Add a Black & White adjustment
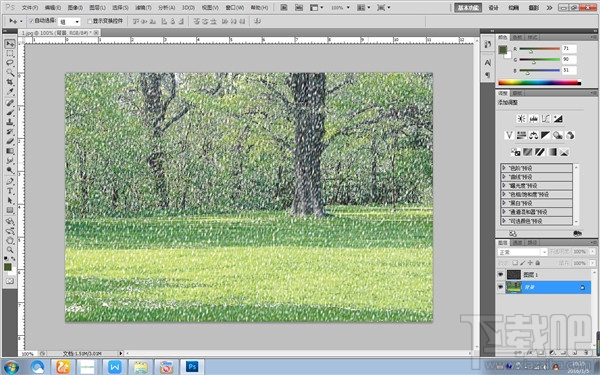 coord(546,135)
